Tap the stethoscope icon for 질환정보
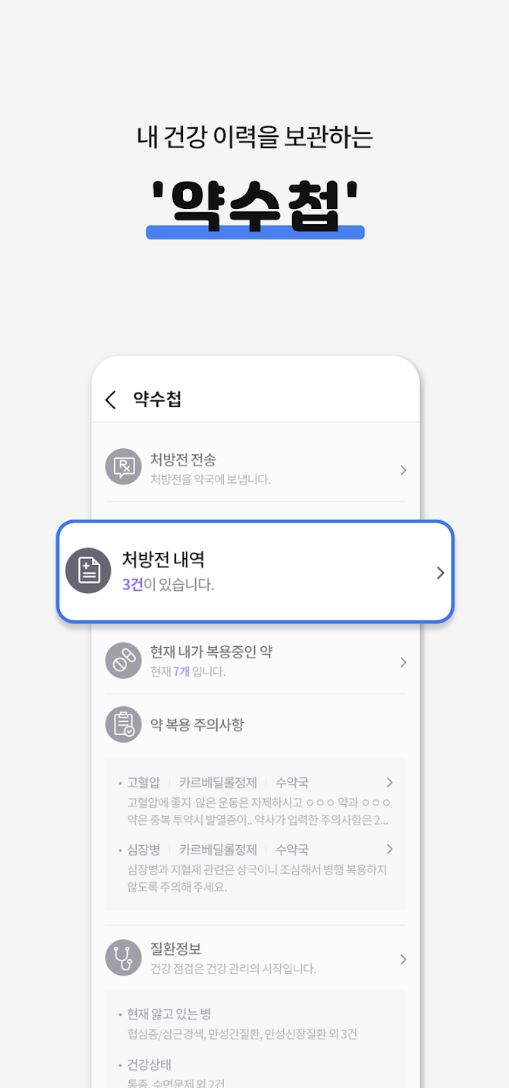The image size is (509, 1088). (x=123, y=958)
